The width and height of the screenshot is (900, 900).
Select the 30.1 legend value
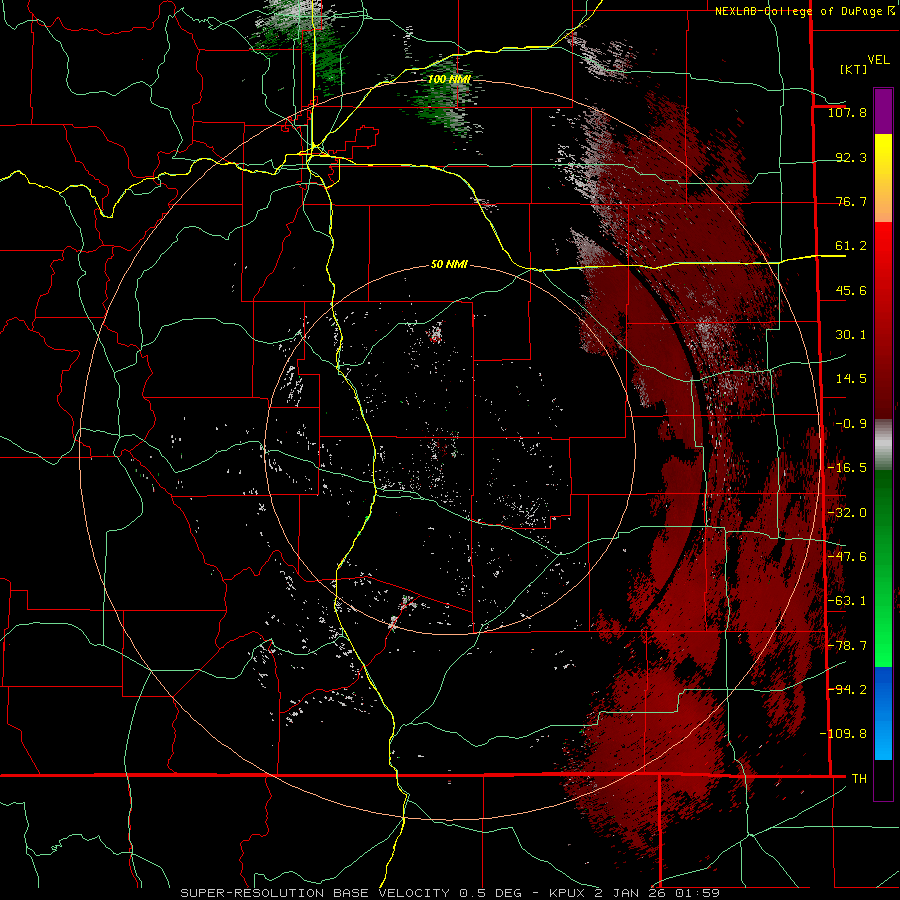coord(851,335)
